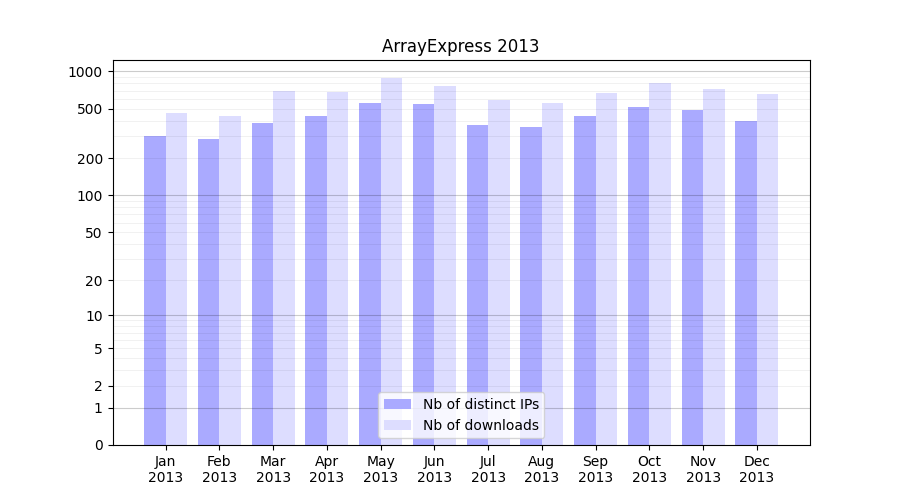Click the 'Jul 2013' x-axis label

[488, 469]
